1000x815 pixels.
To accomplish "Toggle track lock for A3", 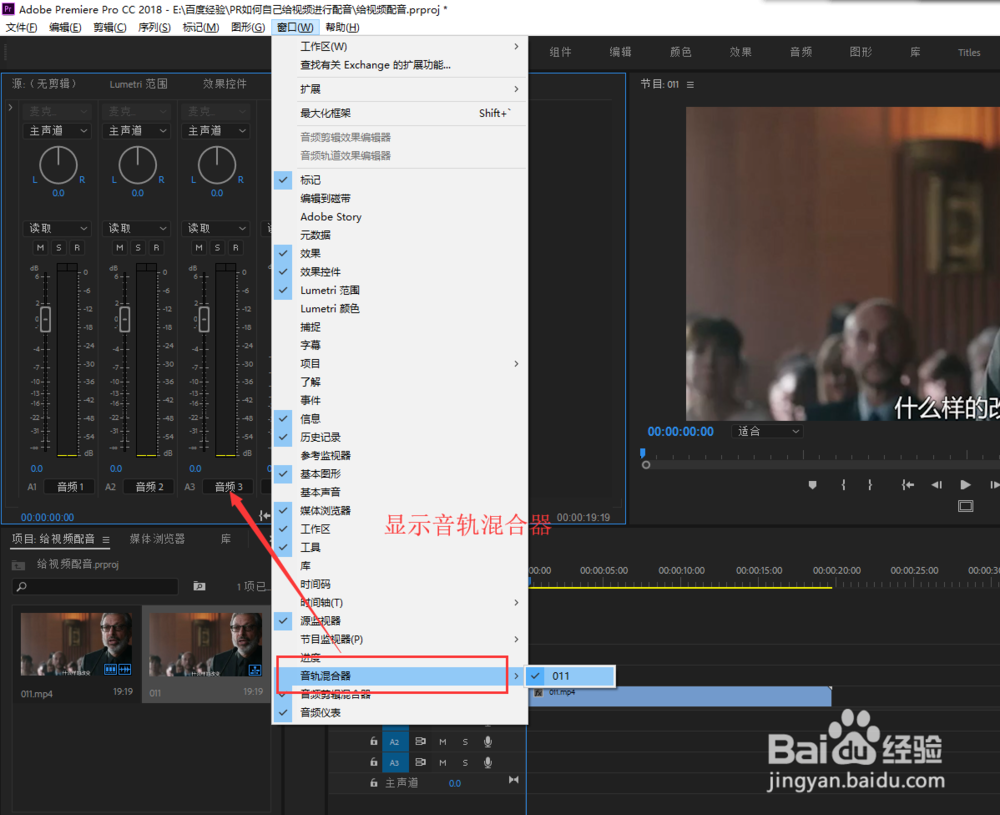I will (374, 762).
